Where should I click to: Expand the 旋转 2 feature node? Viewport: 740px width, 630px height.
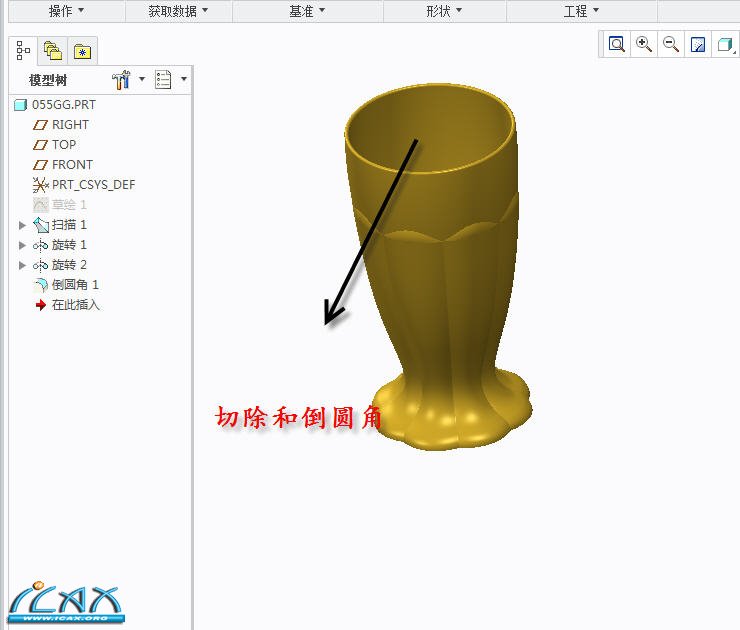pyautogui.click(x=22, y=265)
